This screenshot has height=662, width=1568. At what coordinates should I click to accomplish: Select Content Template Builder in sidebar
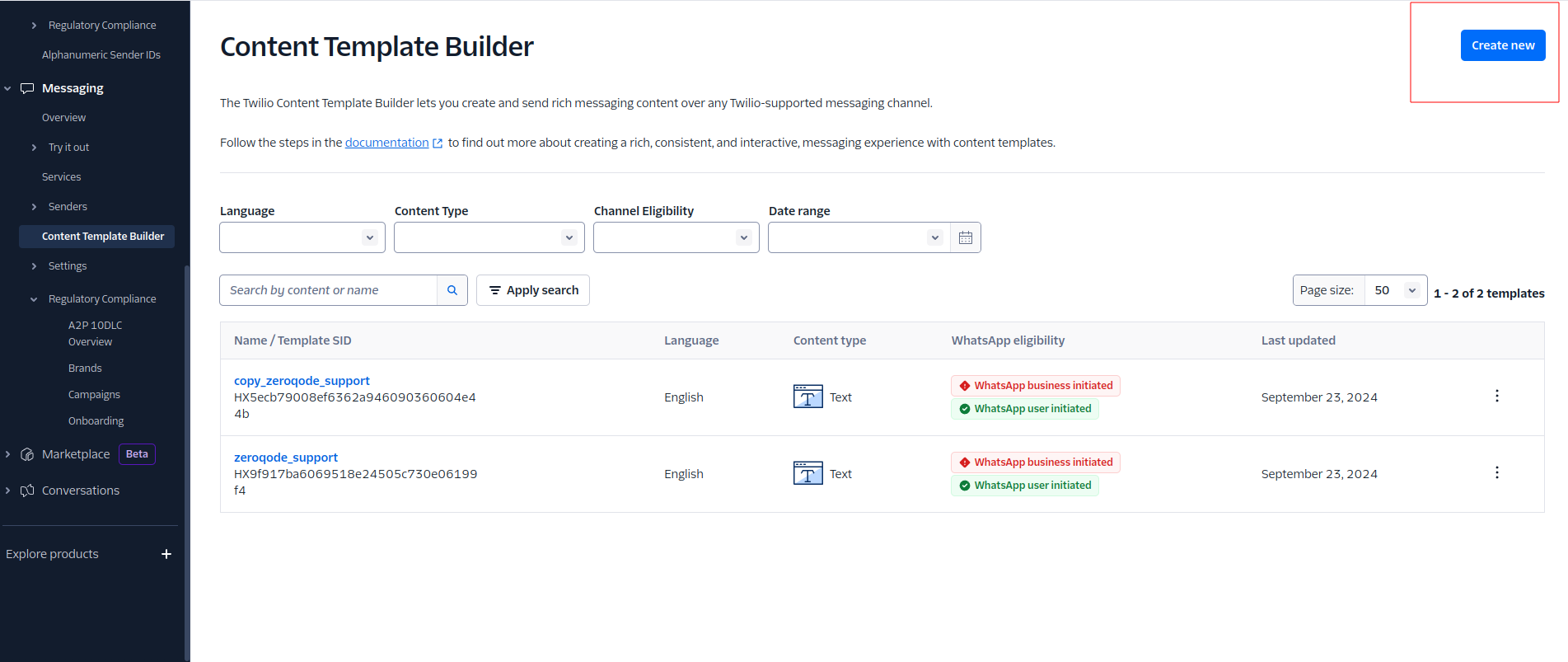[97, 237]
